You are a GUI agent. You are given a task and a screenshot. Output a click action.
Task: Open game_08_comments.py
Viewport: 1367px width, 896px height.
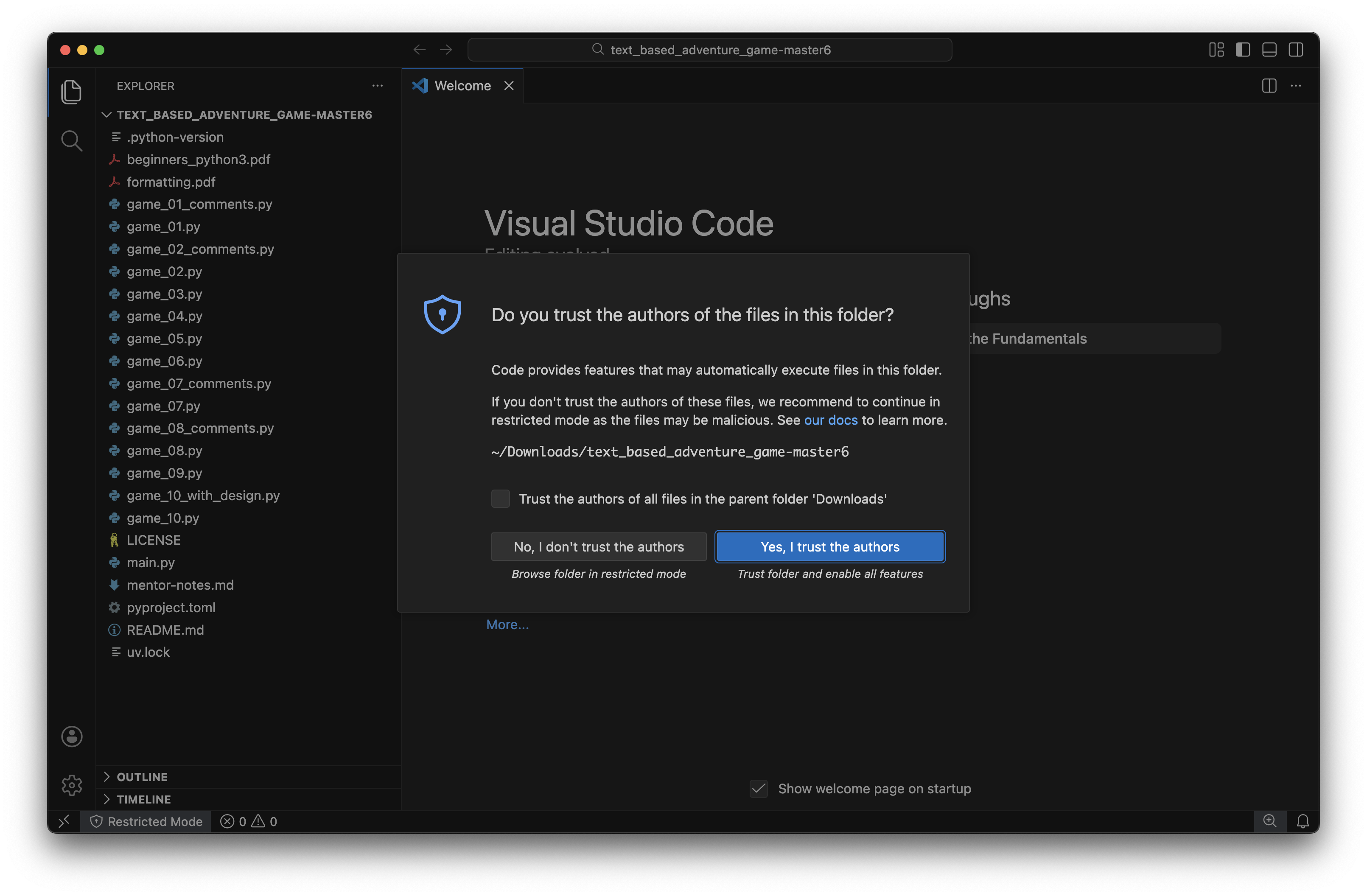248,428
